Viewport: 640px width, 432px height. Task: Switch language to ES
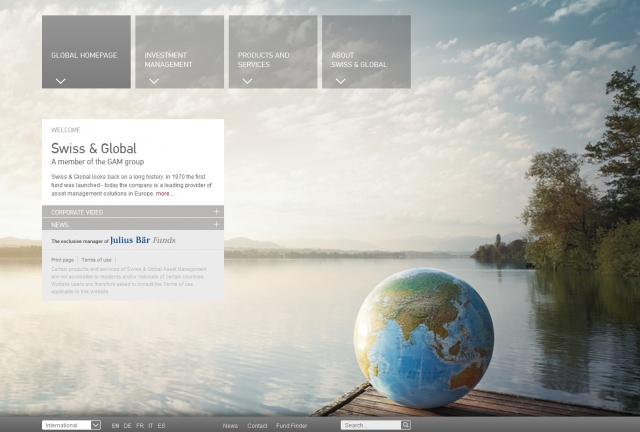pos(161,426)
